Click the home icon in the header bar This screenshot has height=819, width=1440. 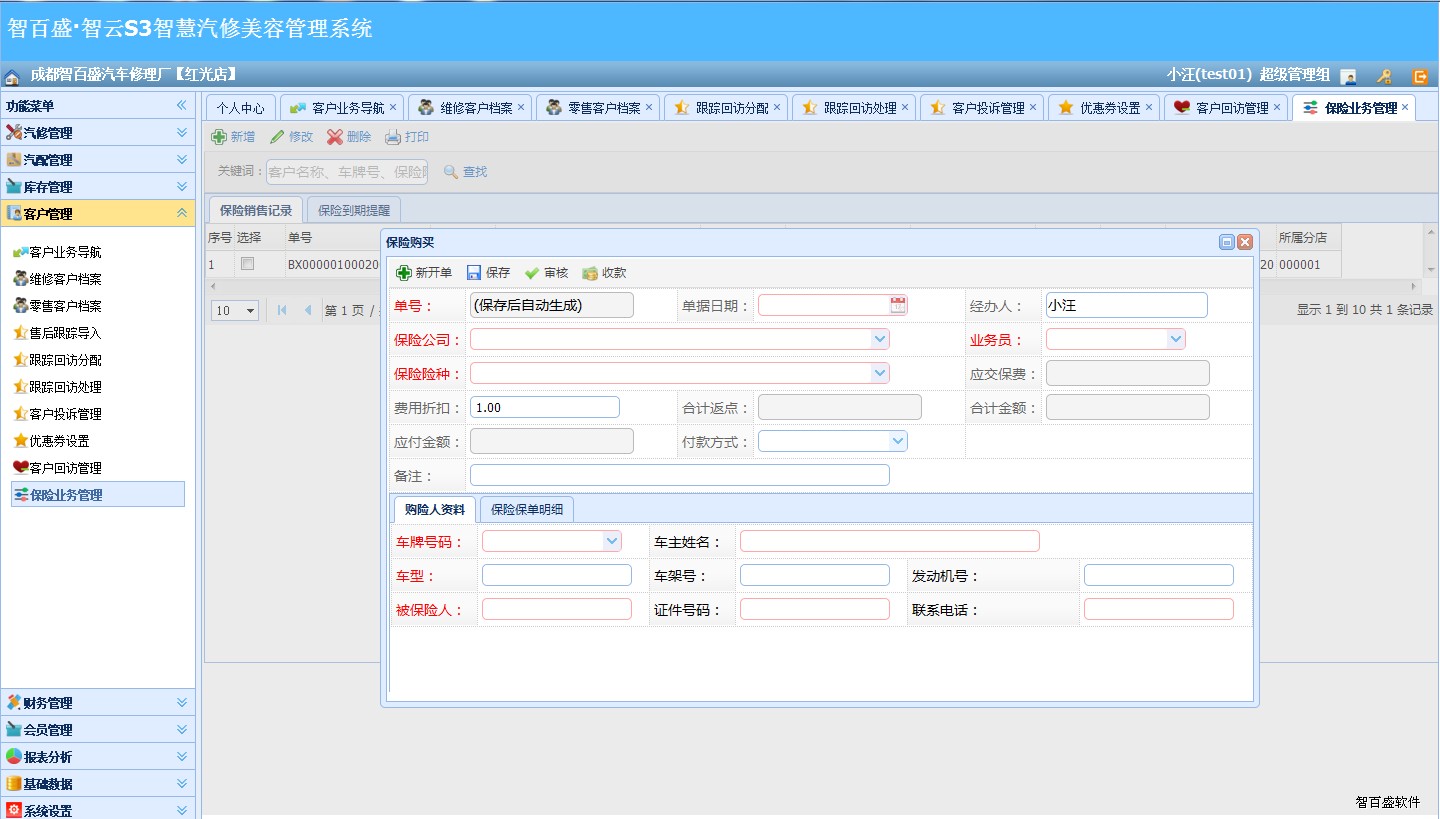click(12, 77)
